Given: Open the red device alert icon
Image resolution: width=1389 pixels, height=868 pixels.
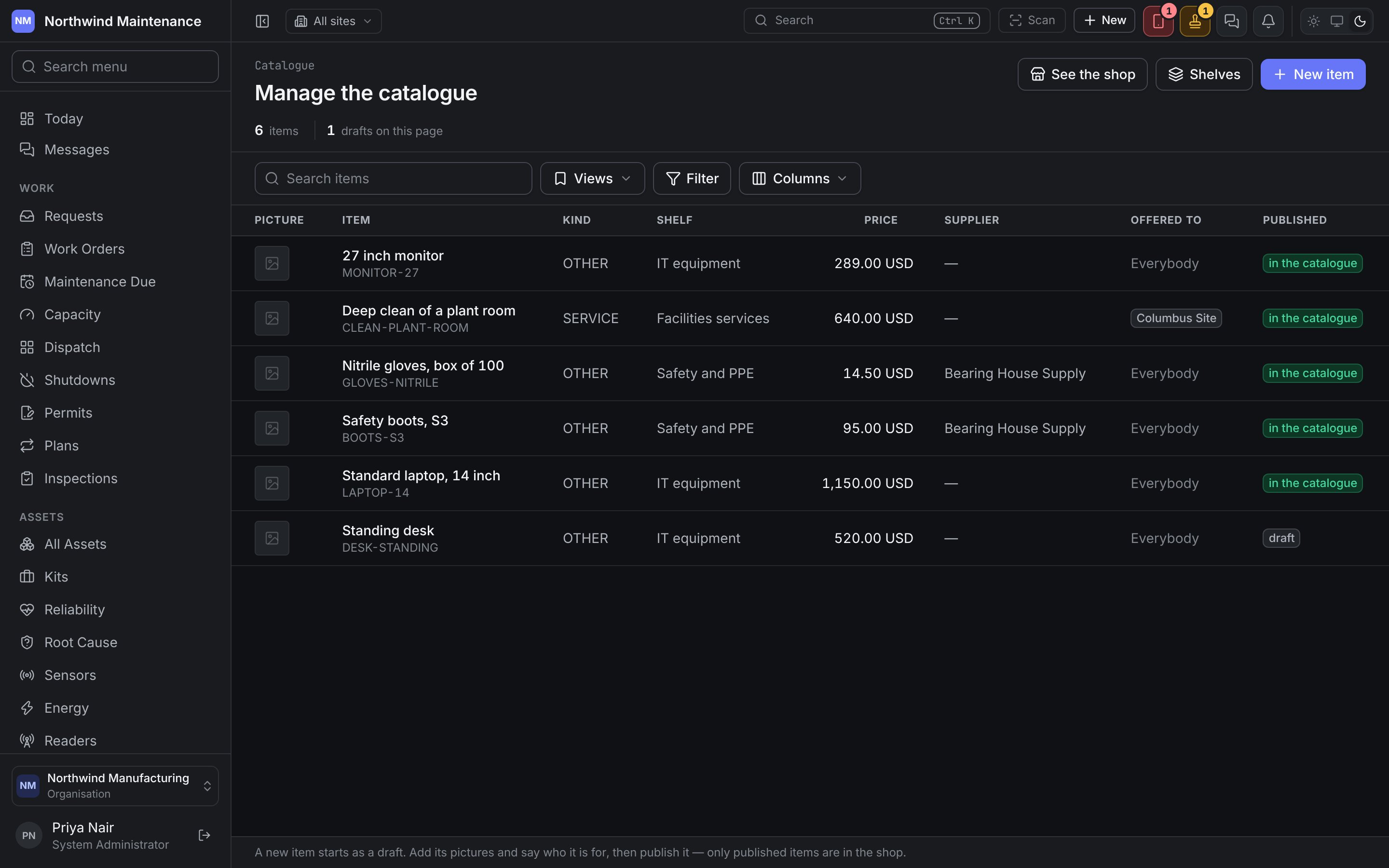Looking at the screenshot, I should click(x=1157, y=21).
